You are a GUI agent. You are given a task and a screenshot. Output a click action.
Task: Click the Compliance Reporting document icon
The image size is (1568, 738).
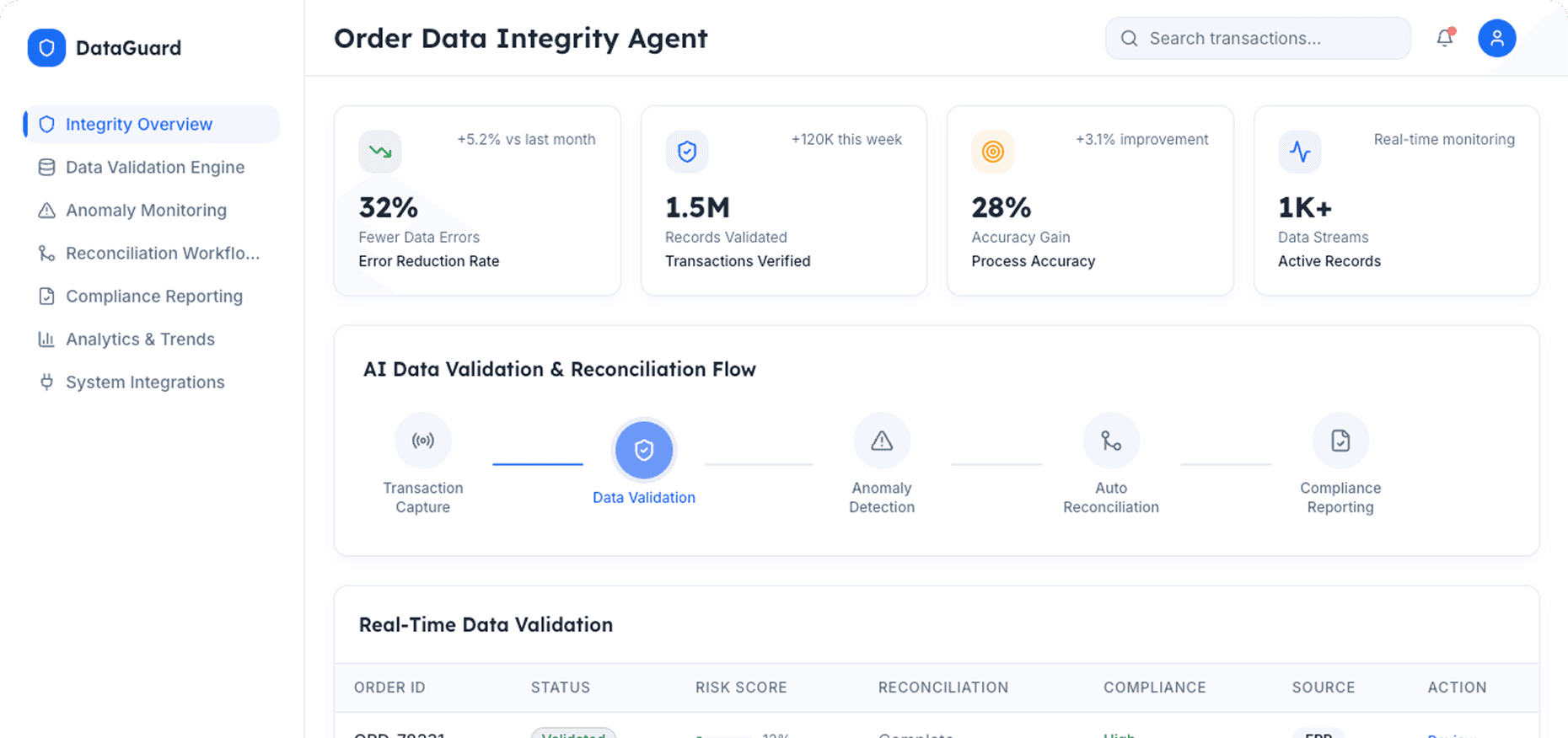tap(1340, 440)
